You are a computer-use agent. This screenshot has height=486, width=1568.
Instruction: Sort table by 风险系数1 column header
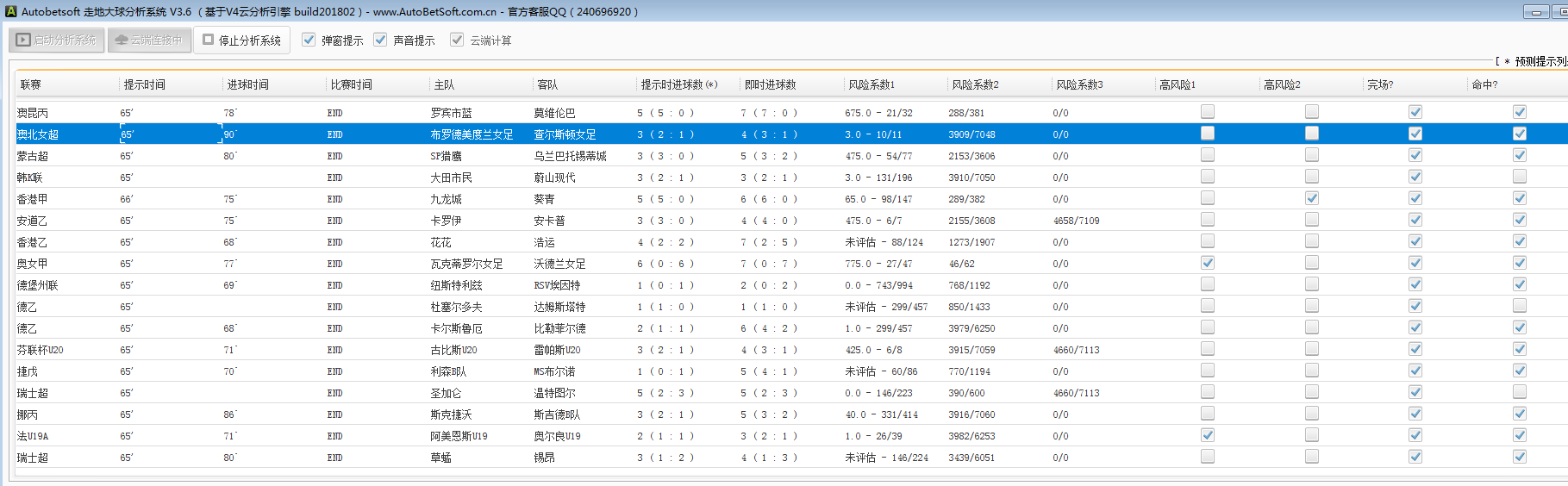(871, 84)
